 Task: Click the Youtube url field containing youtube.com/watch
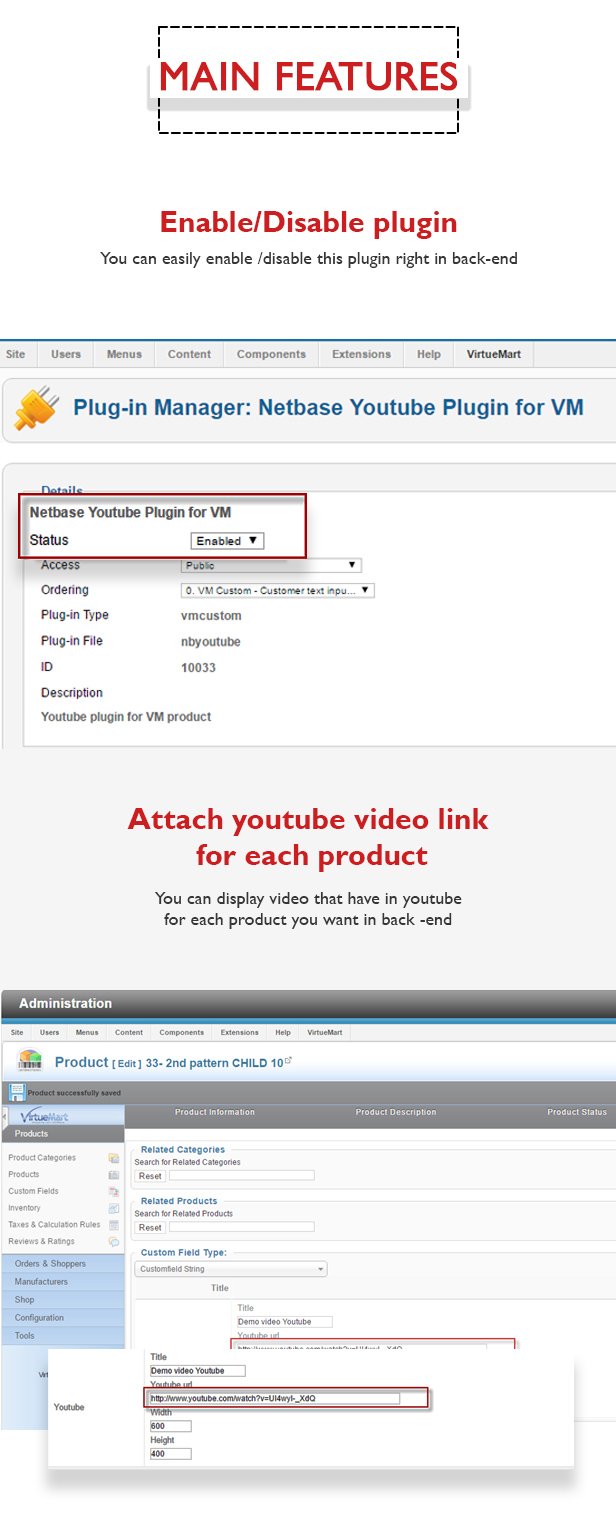[x=274, y=1398]
